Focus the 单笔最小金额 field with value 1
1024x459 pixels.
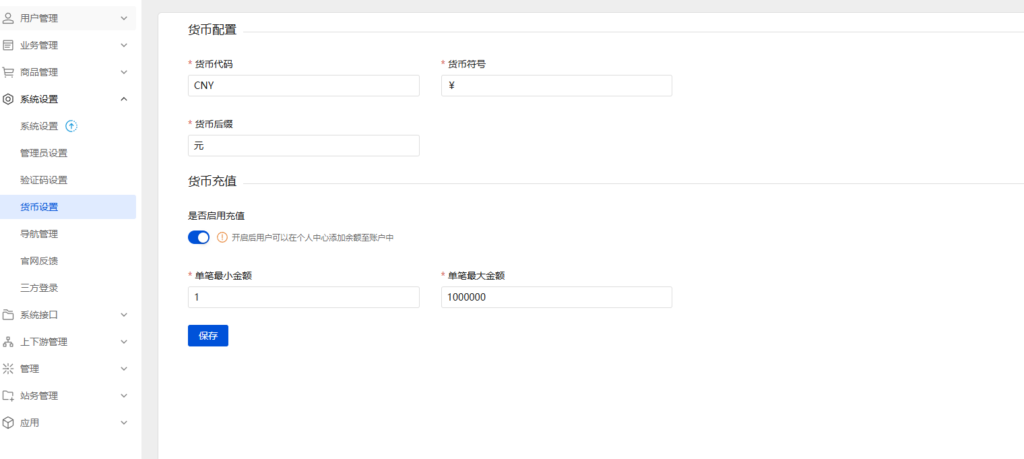coord(304,297)
